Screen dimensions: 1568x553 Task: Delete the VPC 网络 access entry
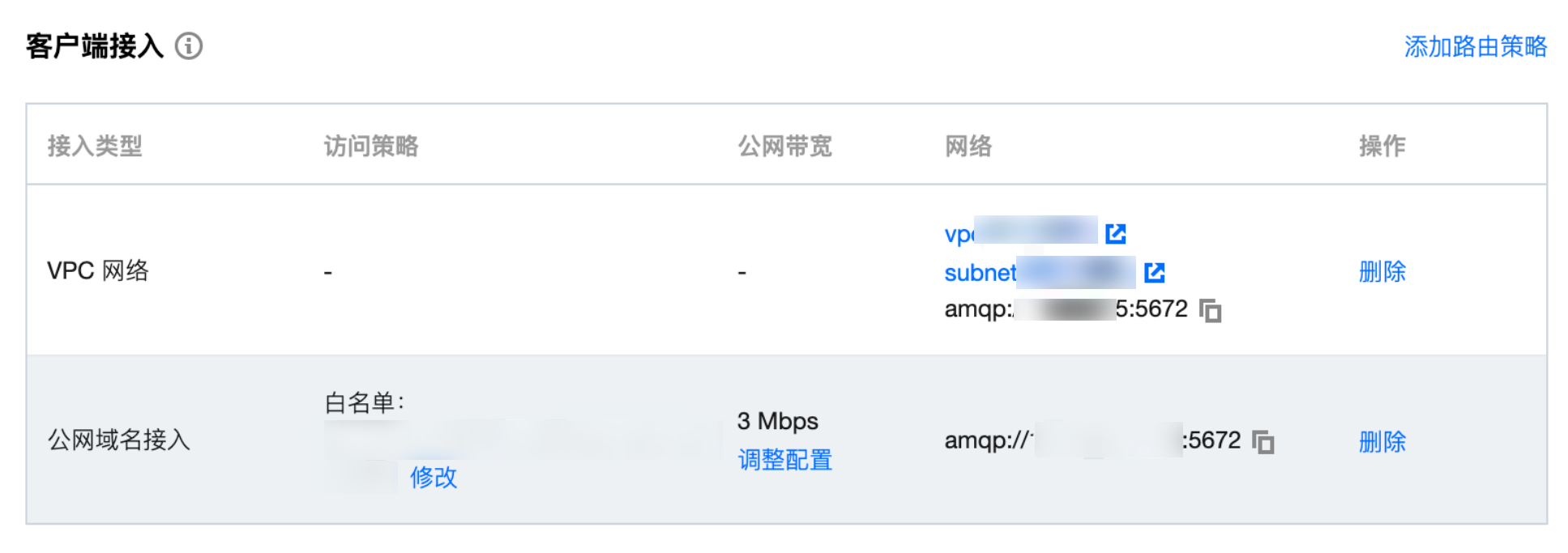[1382, 271]
